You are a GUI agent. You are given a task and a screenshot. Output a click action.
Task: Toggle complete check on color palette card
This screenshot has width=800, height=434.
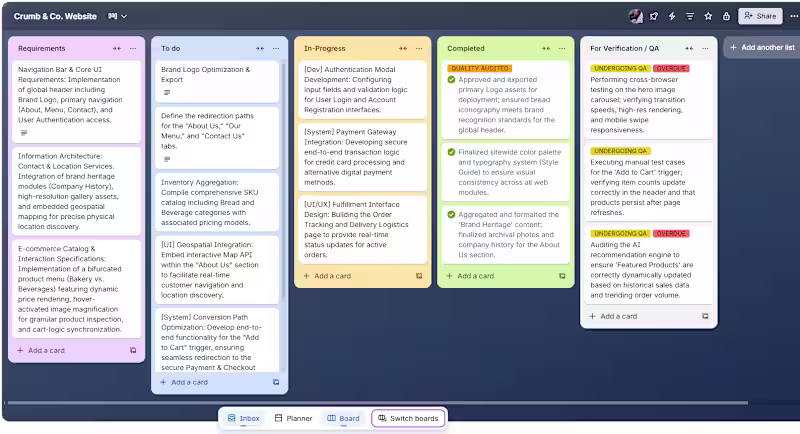pos(451,152)
